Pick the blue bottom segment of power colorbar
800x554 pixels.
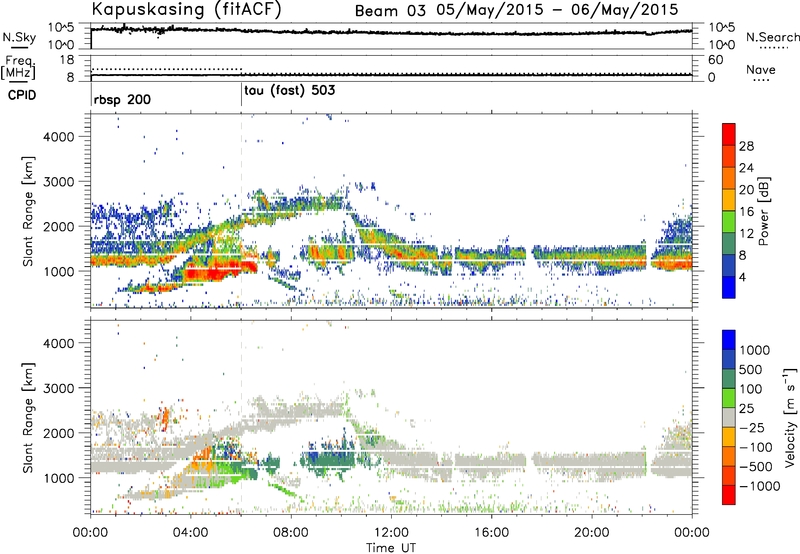(729, 287)
